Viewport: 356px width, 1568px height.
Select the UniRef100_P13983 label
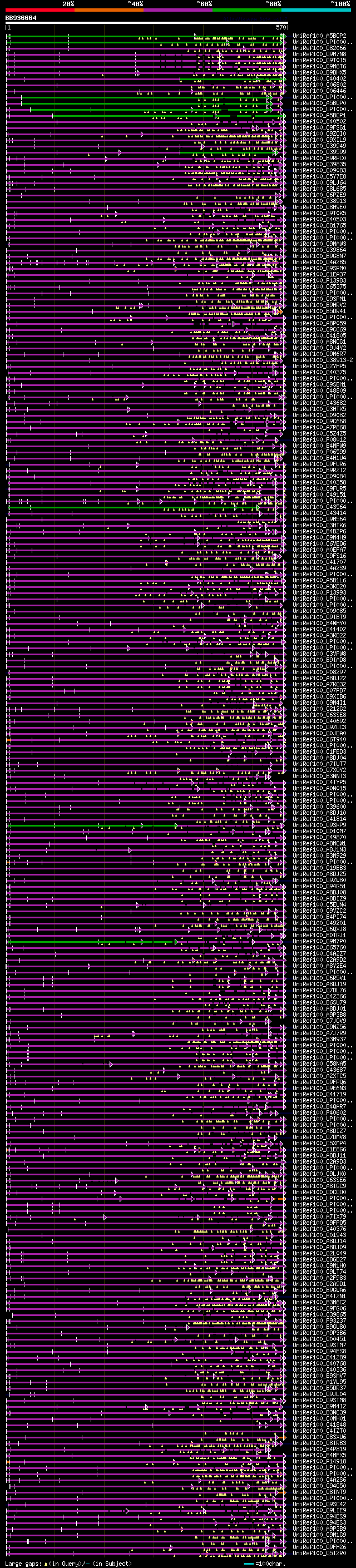[x=319, y=280]
